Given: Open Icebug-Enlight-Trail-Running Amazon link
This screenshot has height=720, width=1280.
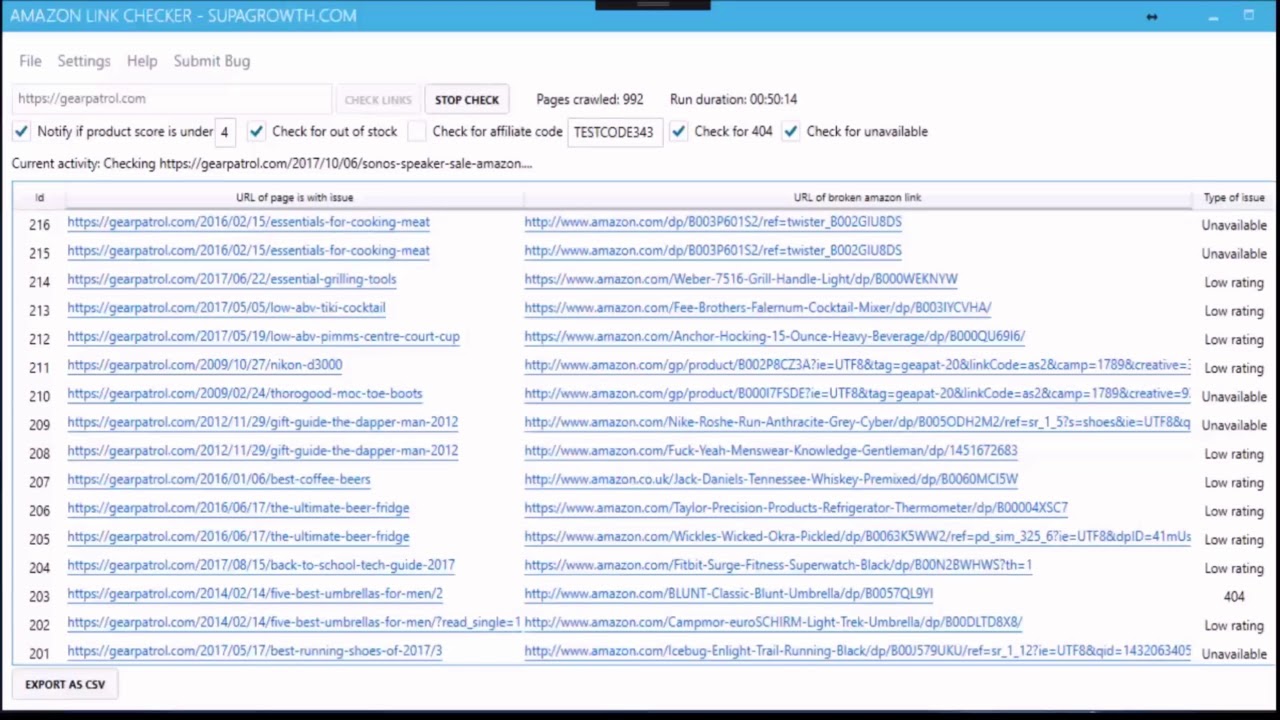Looking at the screenshot, I should (857, 651).
